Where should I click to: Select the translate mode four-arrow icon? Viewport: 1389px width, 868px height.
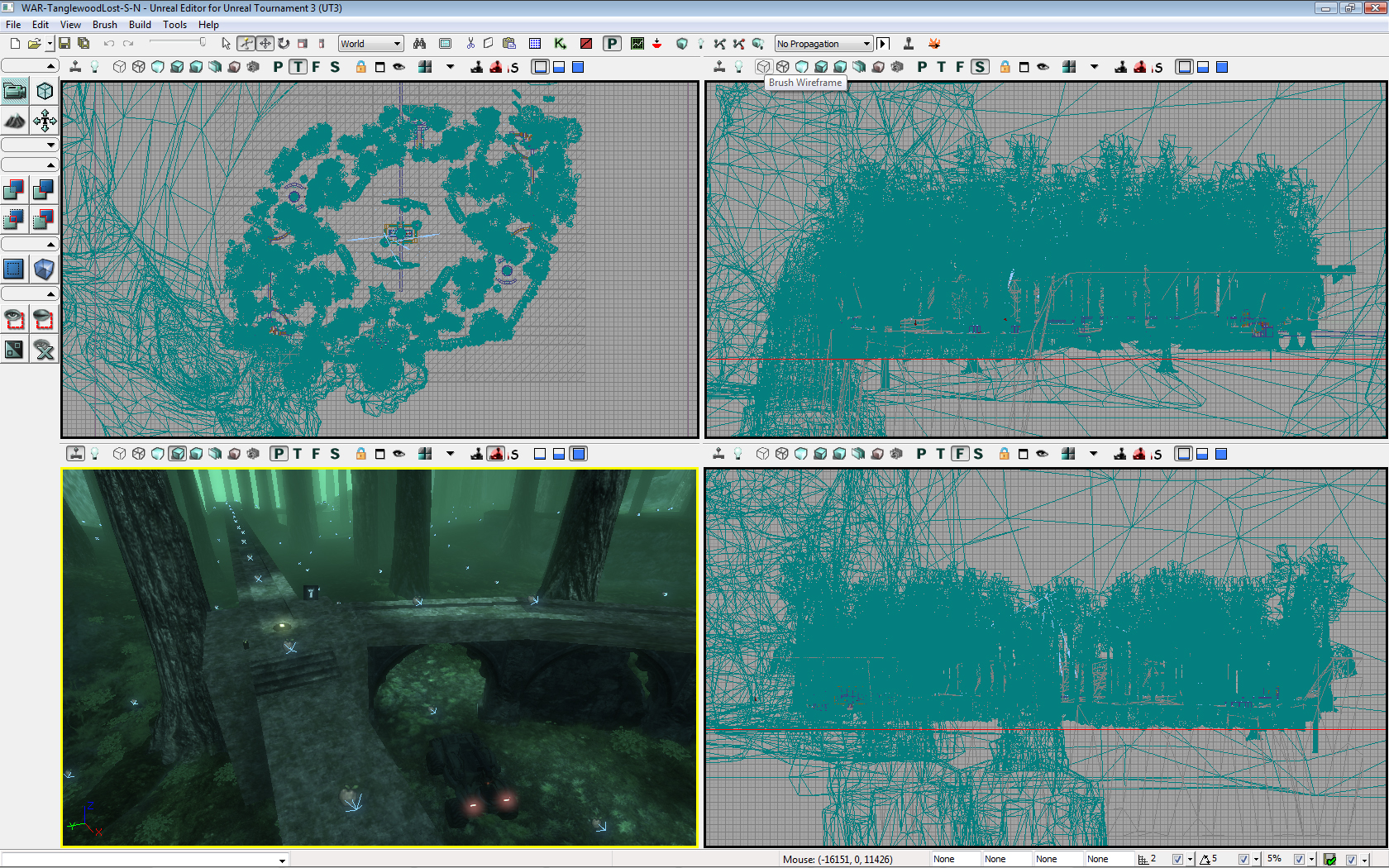click(x=265, y=44)
